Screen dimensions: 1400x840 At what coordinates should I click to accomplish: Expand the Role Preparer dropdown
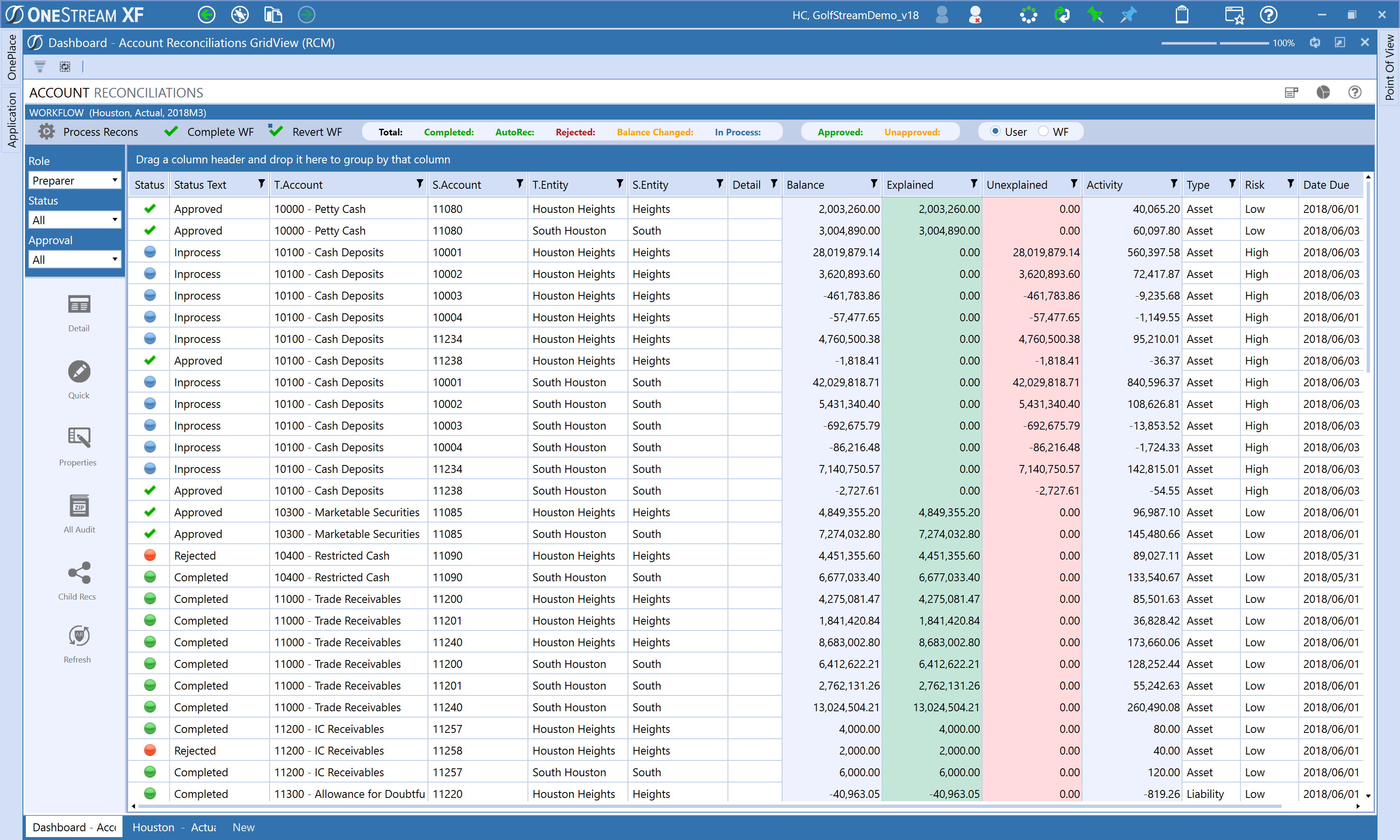pyautogui.click(x=74, y=180)
